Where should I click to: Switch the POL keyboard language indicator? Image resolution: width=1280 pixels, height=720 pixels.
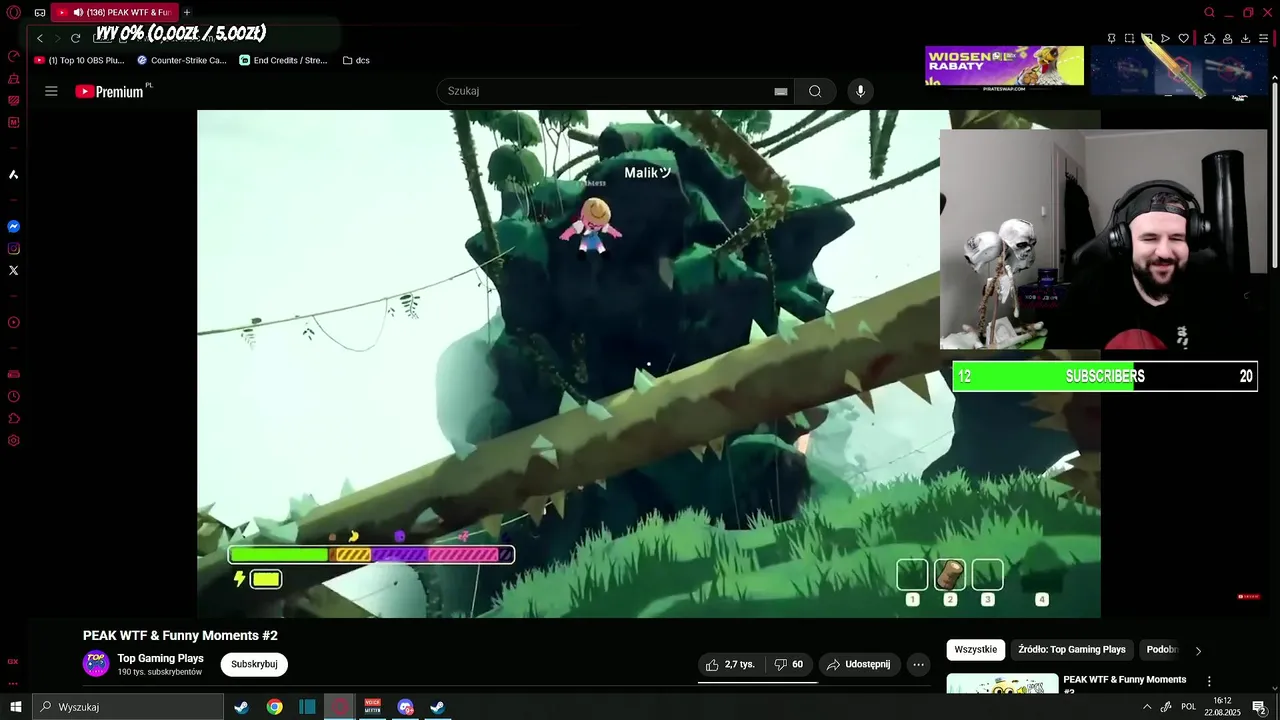1189,707
